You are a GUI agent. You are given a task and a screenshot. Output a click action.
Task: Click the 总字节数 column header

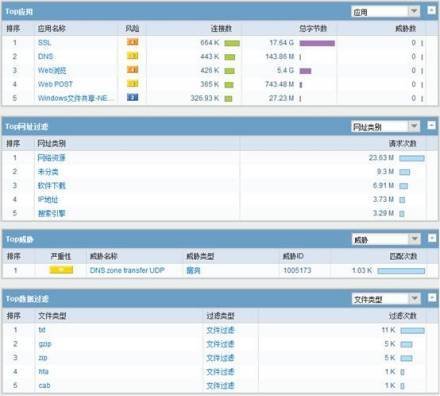click(313, 28)
